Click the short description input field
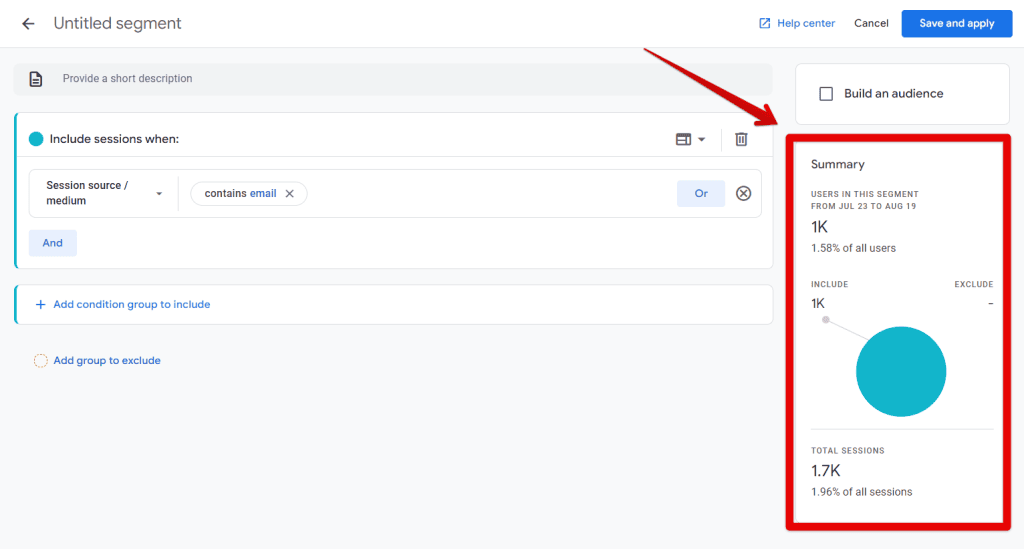1024x549 pixels. [x=400, y=79]
